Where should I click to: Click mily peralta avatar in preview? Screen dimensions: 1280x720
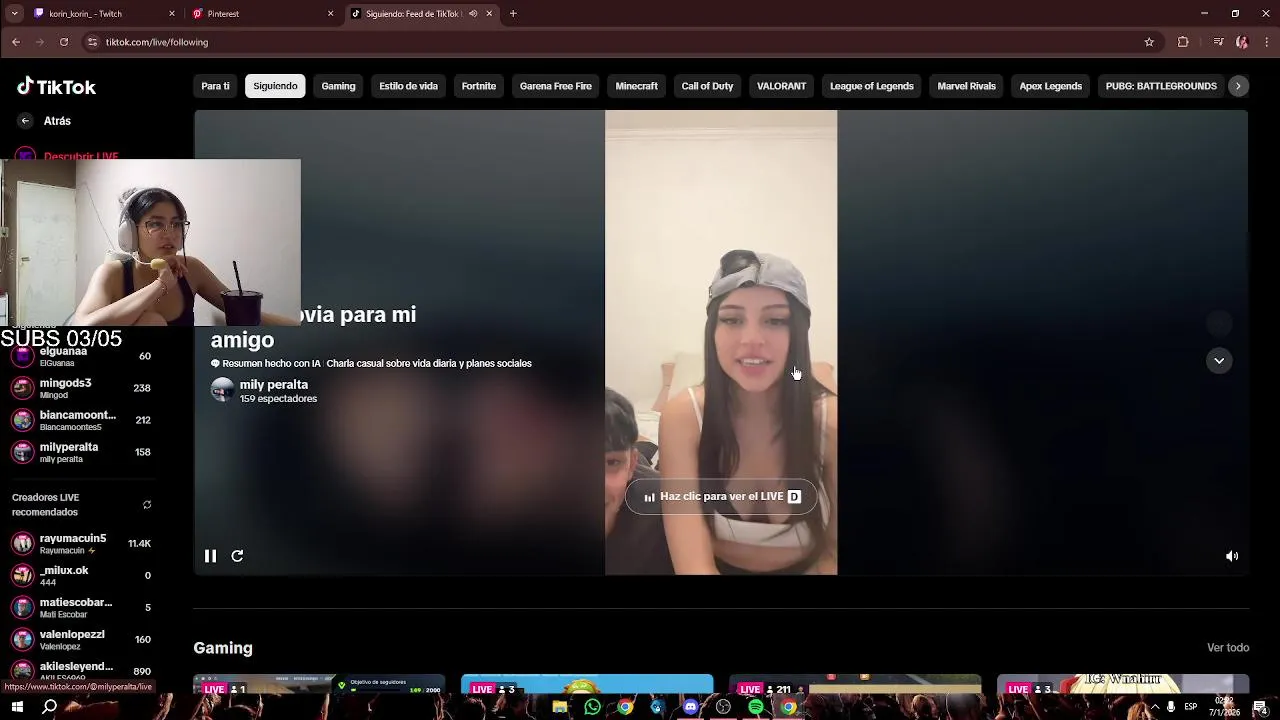pos(222,391)
